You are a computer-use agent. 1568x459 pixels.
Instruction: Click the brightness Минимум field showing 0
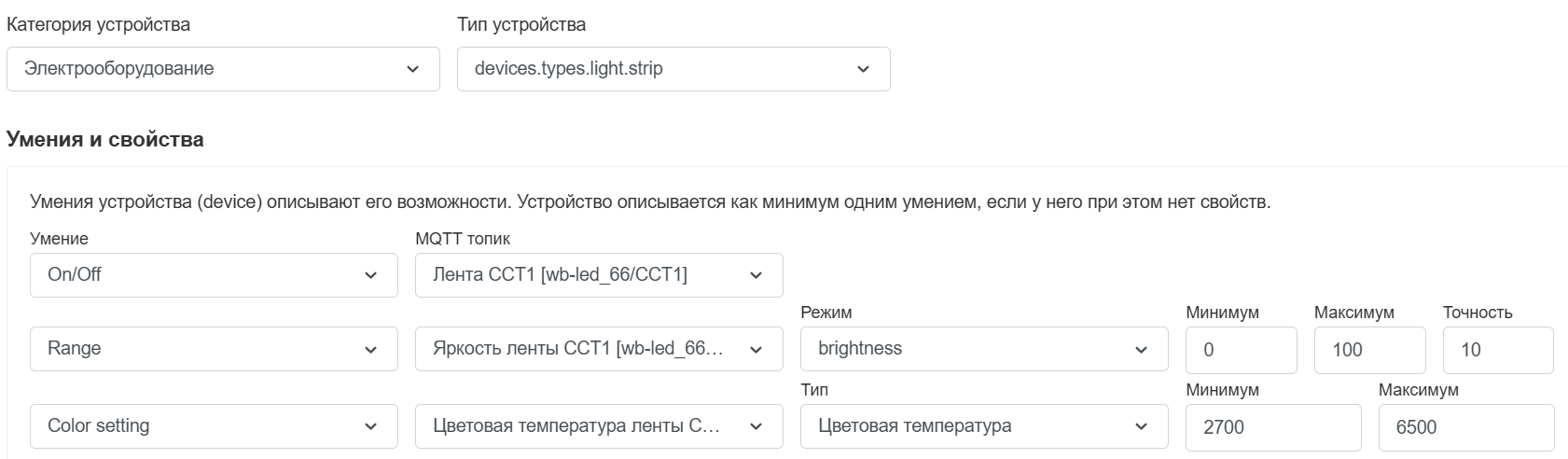1241,350
